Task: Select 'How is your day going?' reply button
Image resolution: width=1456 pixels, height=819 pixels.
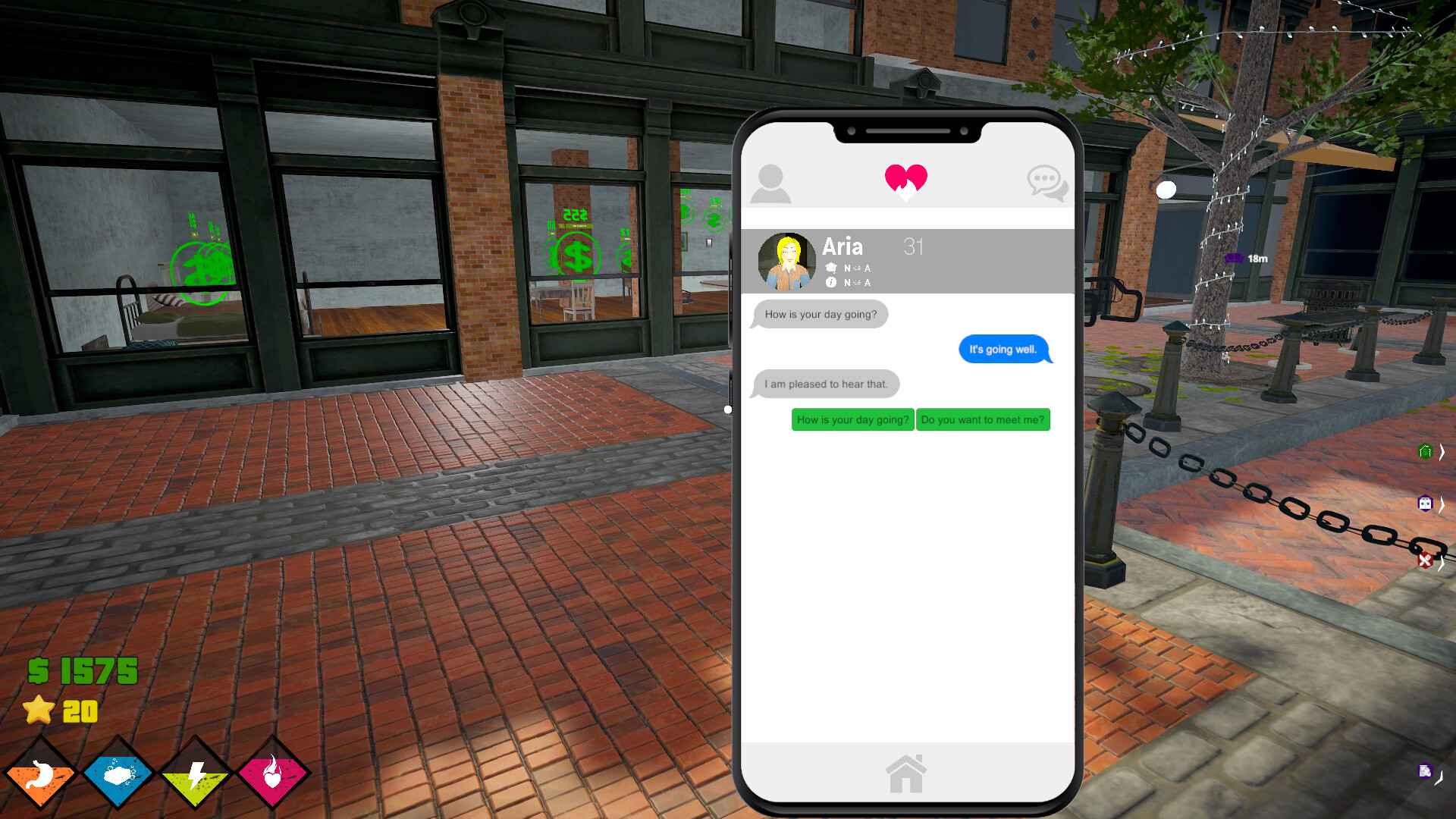Action: (852, 419)
